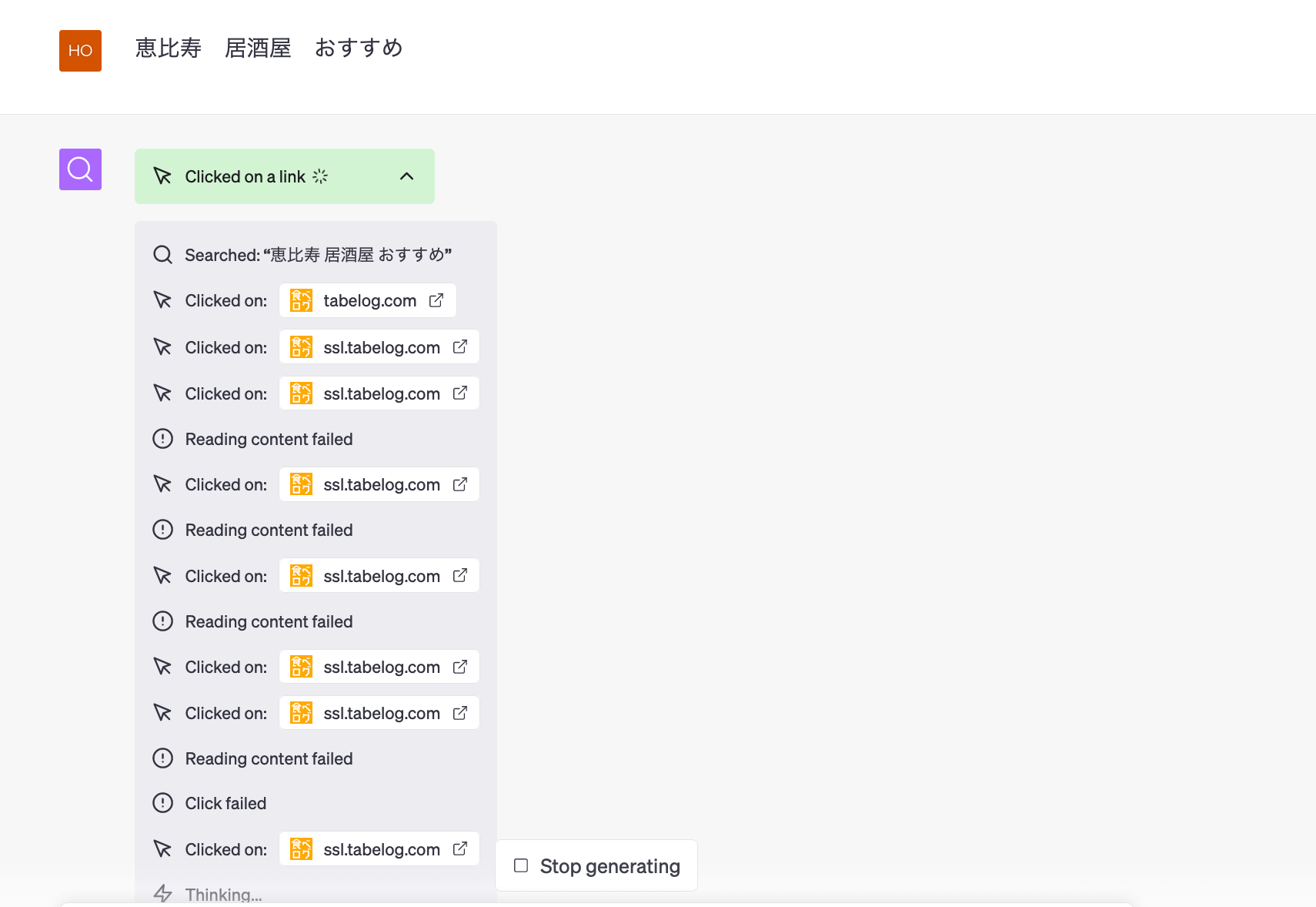The image size is (1316, 907).
Task: Open the tabelog.com link chip
Action: [x=368, y=300]
